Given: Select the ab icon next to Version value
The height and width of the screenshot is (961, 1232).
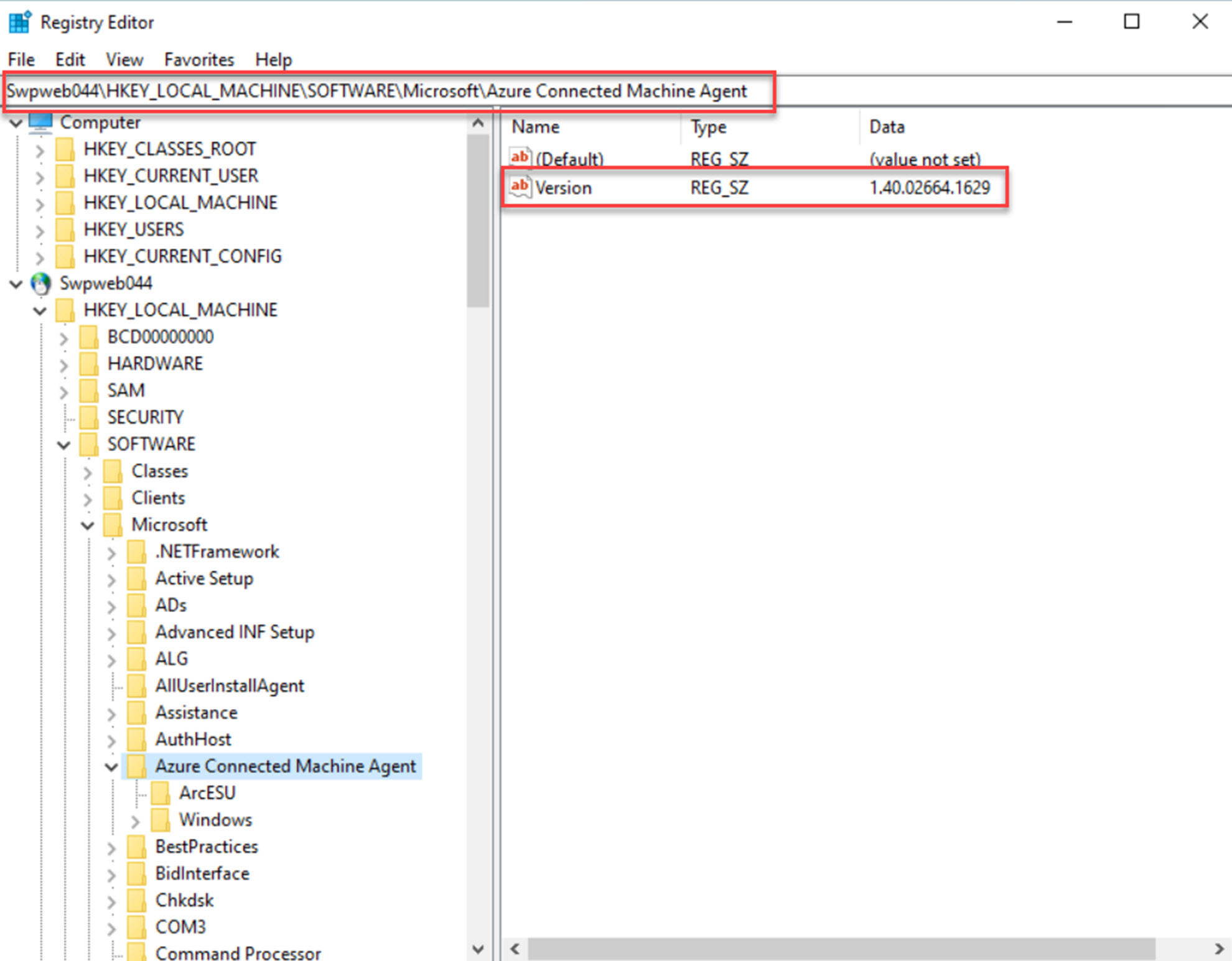Looking at the screenshot, I should (x=520, y=186).
